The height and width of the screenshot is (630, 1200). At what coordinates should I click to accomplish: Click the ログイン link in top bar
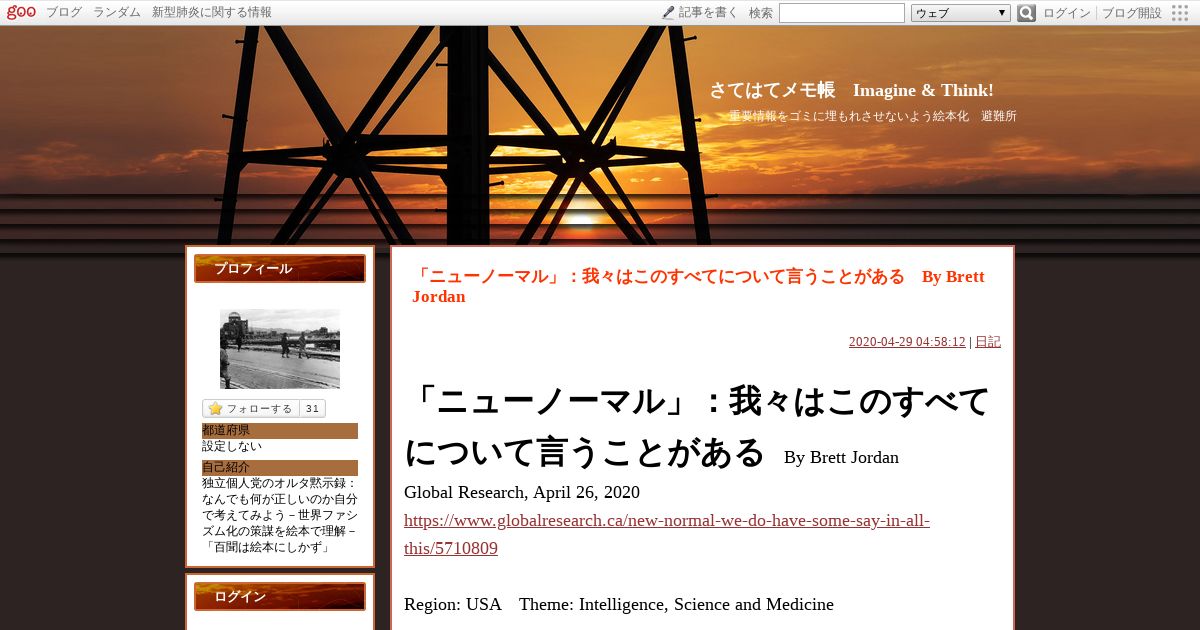click(1067, 13)
